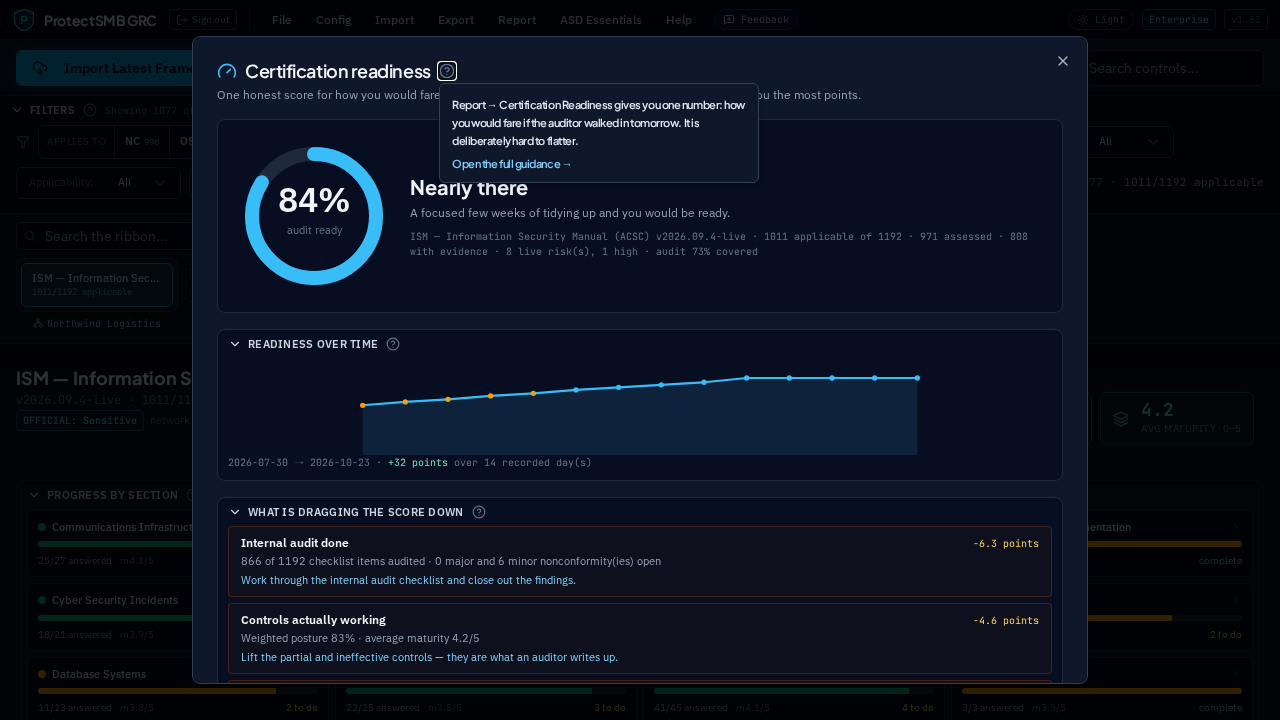The width and height of the screenshot is (1280, 720).
Task: Click the first orange point on readiness chart
Action: (362, 405)
